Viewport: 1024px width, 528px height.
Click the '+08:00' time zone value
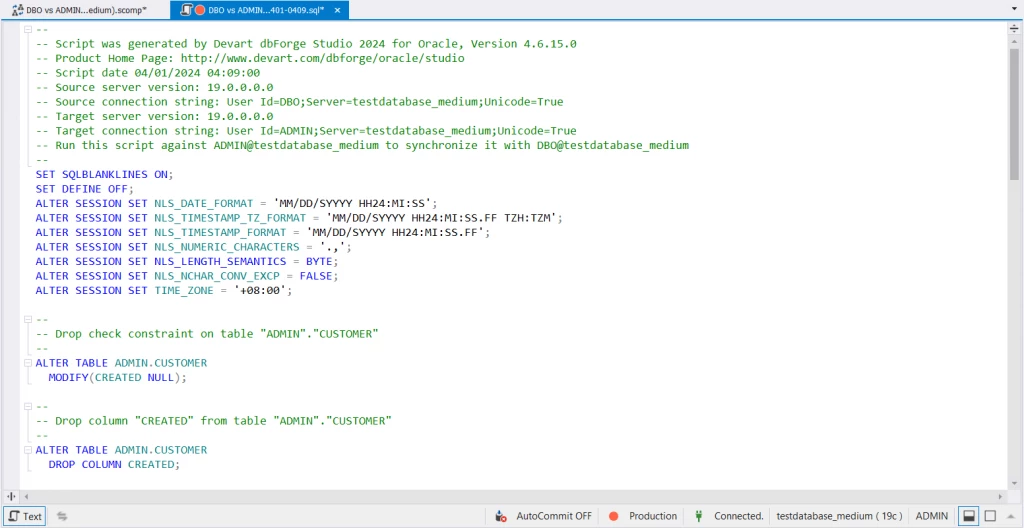[260, 290]
